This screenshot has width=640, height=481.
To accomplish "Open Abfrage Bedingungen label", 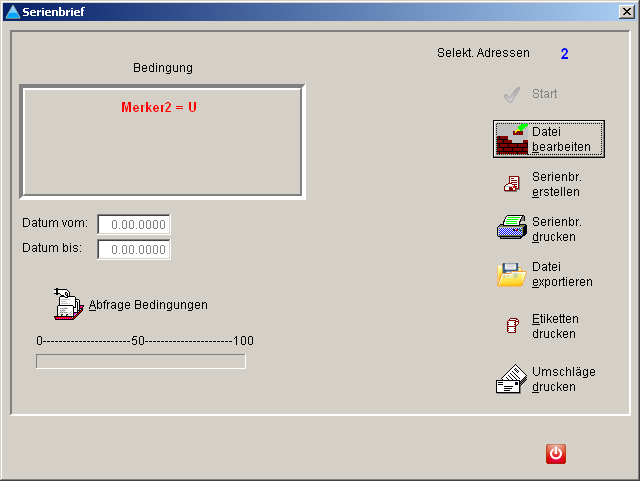I will (148, 305).
